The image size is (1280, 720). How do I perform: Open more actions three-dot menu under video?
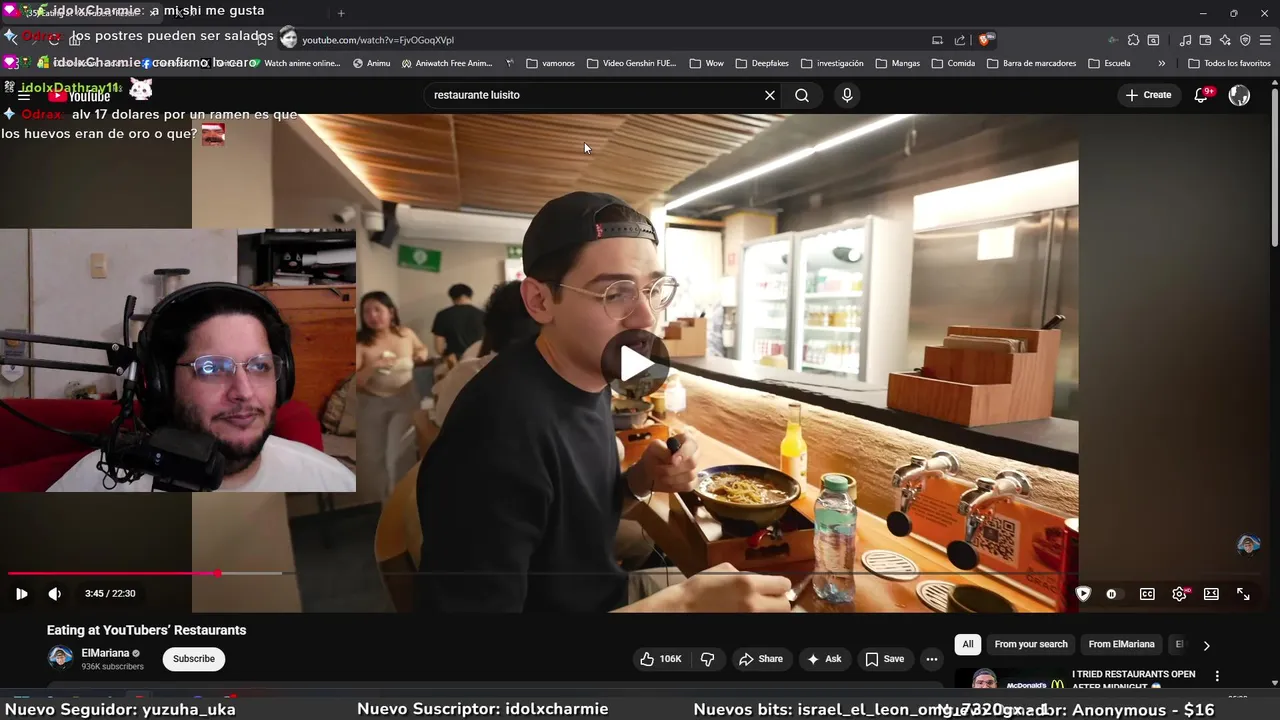tap(932, 659)
